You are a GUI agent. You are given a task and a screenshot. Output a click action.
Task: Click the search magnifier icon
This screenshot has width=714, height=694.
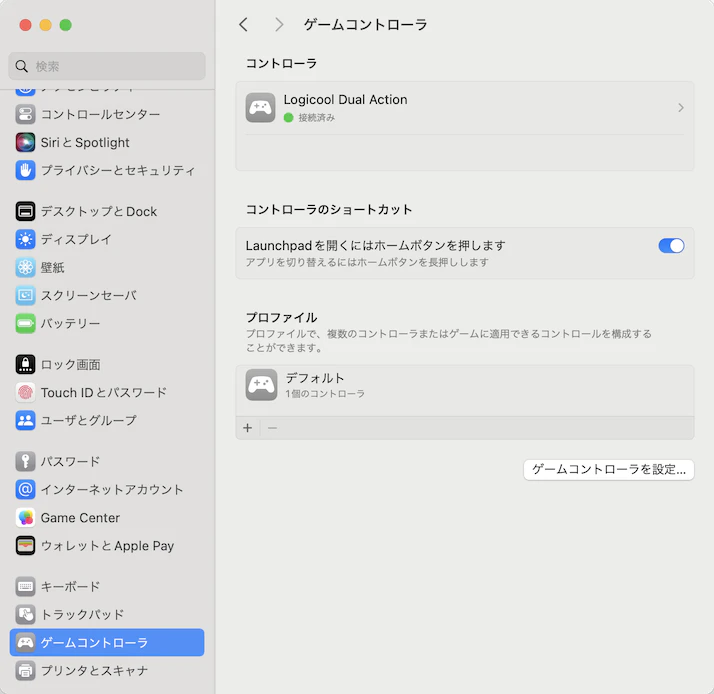[x=21, y=66]
